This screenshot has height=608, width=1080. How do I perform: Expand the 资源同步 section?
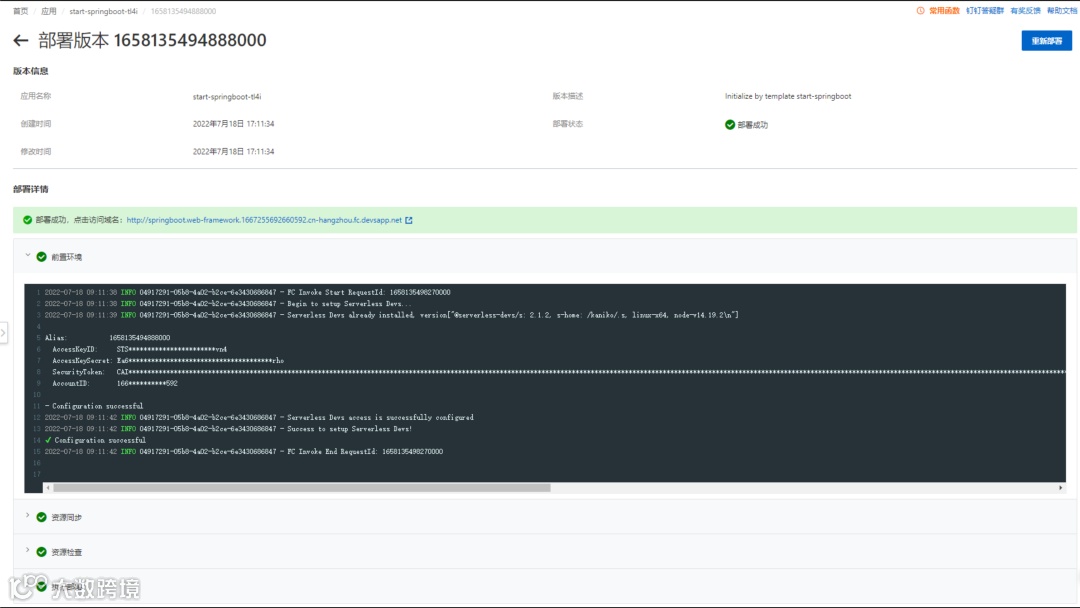pos(27,518)
